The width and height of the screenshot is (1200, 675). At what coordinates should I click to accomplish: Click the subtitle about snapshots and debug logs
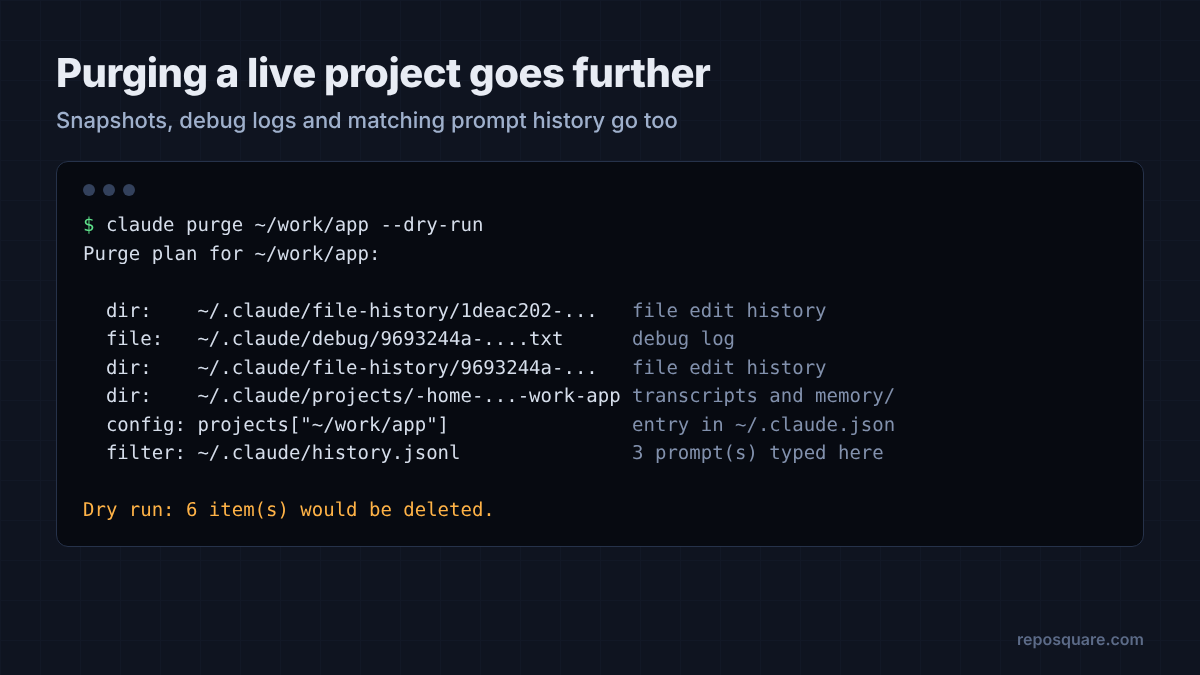point(367,121)
